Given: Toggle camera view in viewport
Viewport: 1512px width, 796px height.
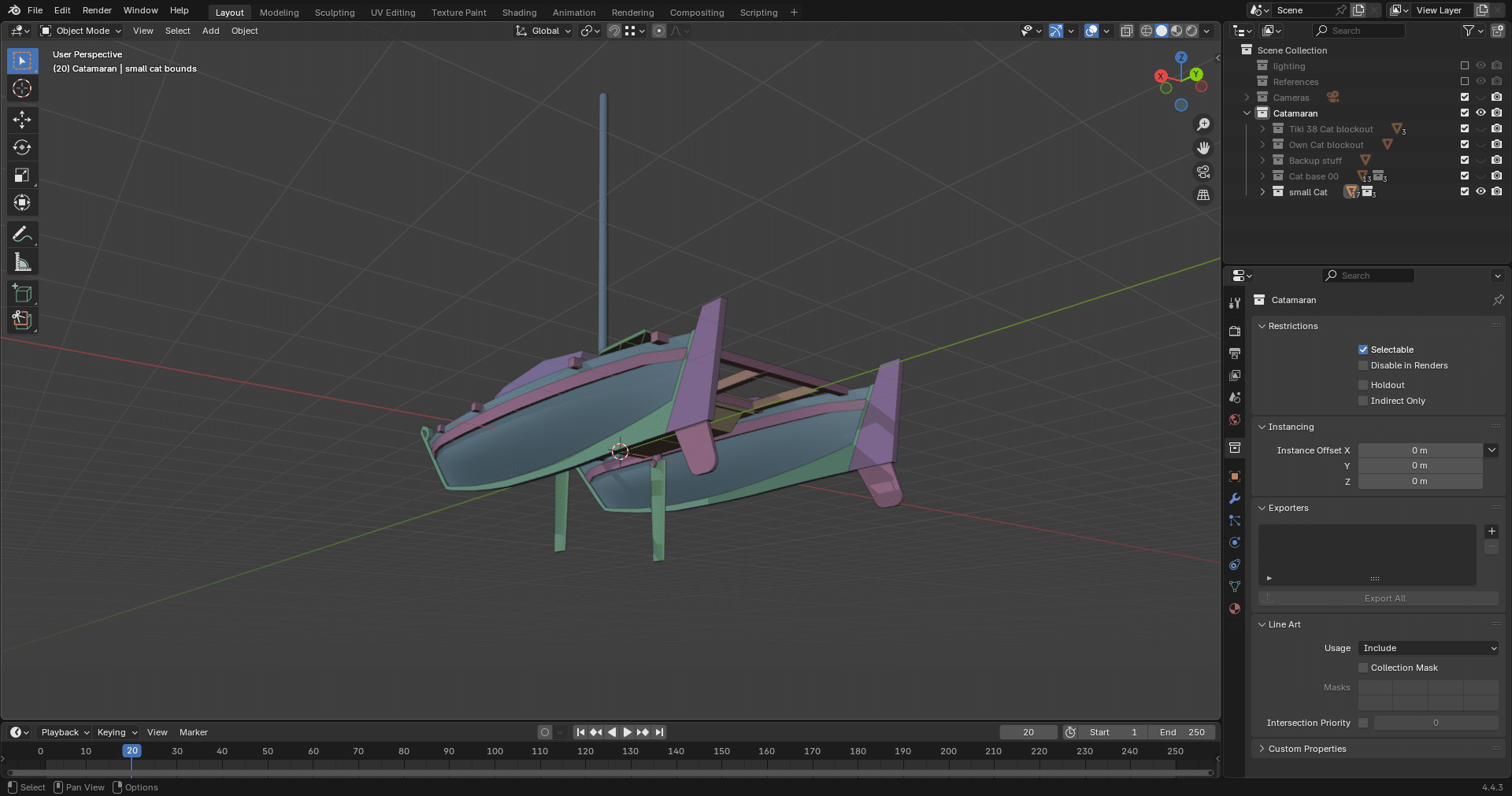Looking at the screenshot, I should [x=1203, y=172].
